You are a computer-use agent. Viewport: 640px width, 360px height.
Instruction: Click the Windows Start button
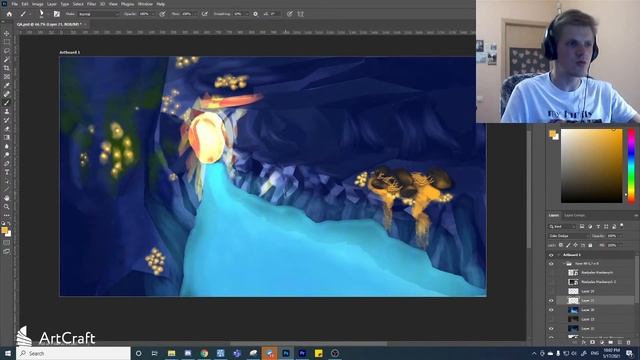[7, 353]
